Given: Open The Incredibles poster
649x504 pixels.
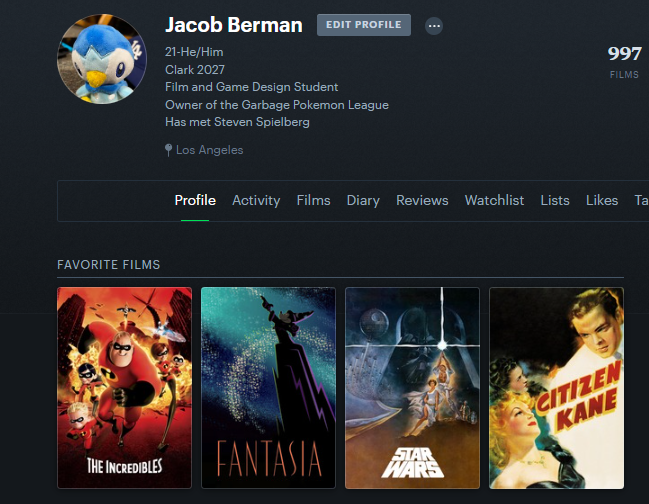Looking at the screenshot, I should point(125,388).
